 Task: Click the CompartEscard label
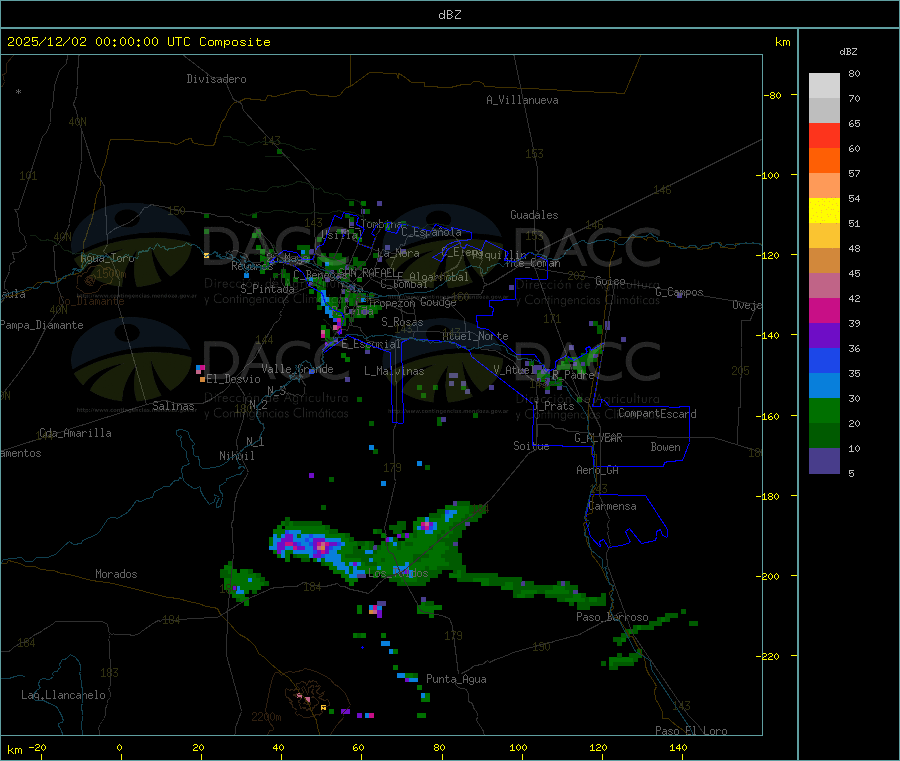(x=657, y=414)
